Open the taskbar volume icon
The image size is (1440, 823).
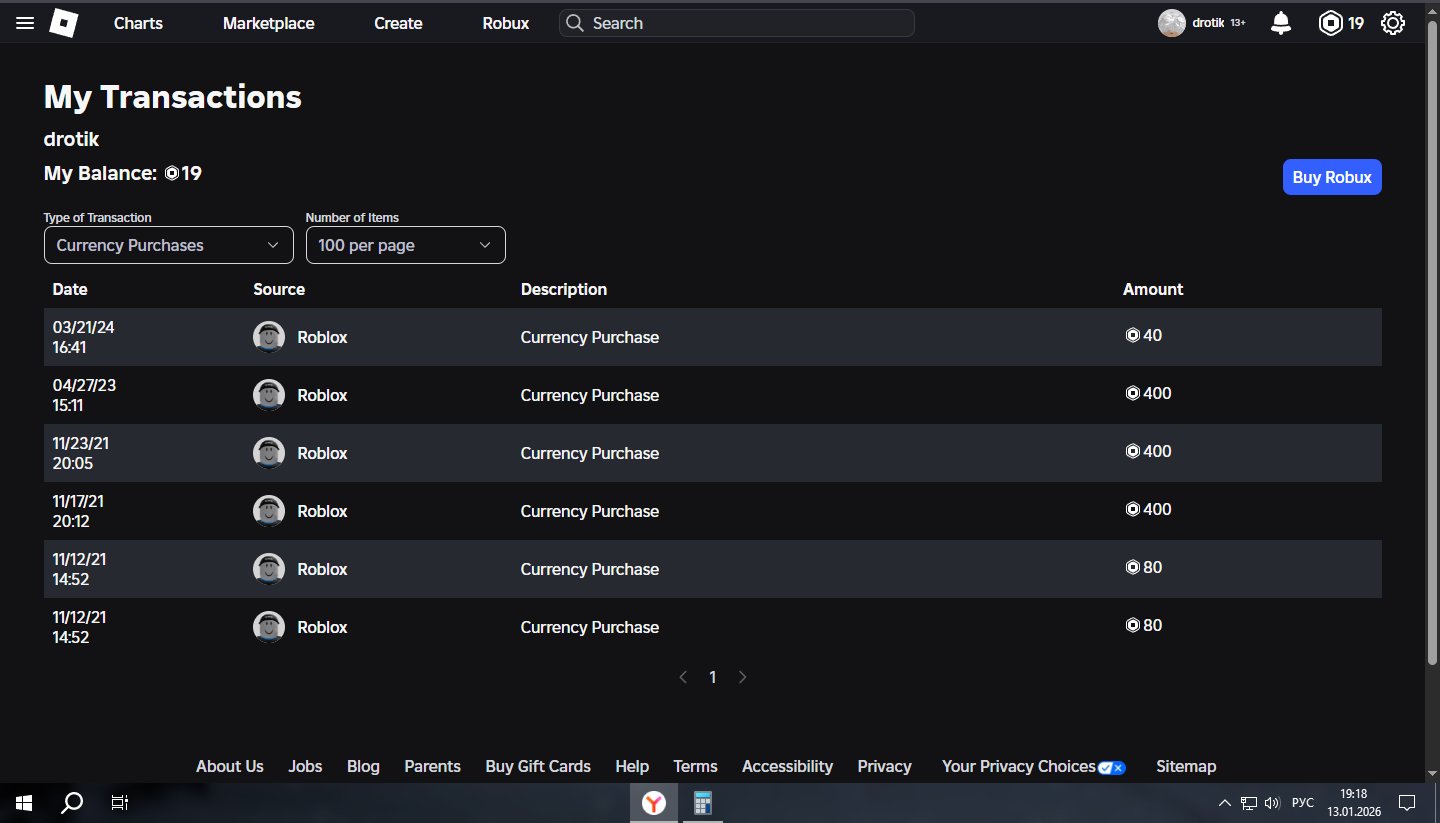[1272, 803]
